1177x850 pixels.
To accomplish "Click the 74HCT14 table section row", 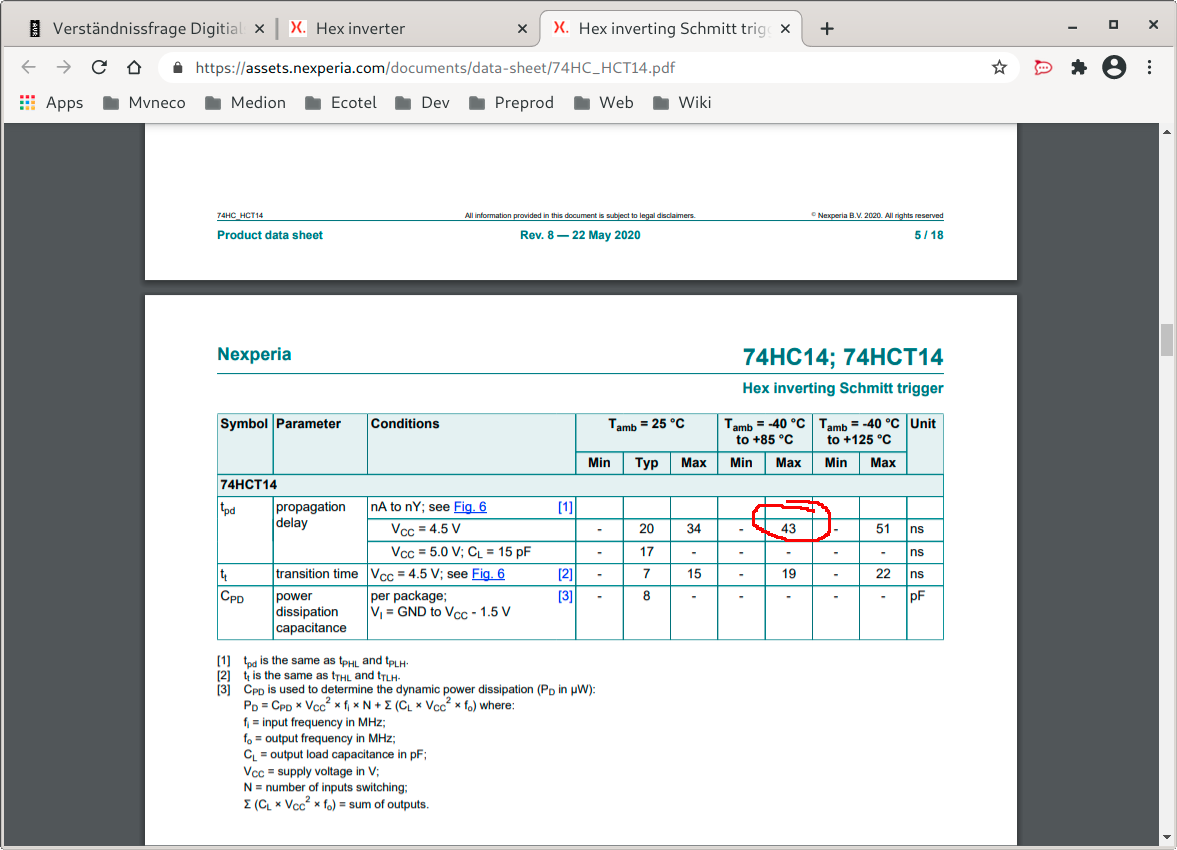I will 580,485.
